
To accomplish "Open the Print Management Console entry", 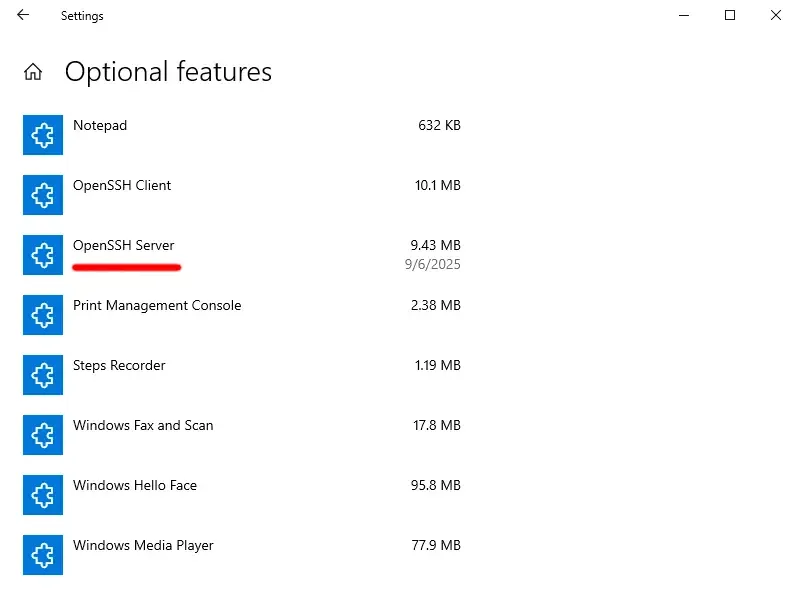I will click(x=157, y=306).
